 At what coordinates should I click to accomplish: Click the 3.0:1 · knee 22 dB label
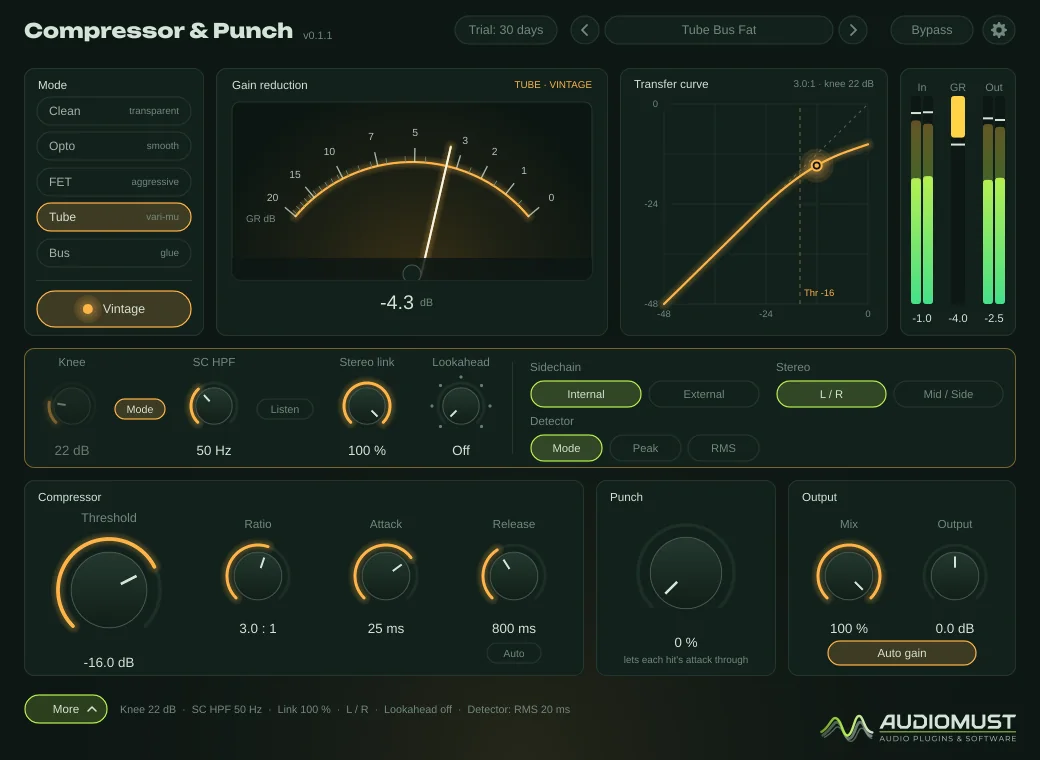(x=833, y=84)
